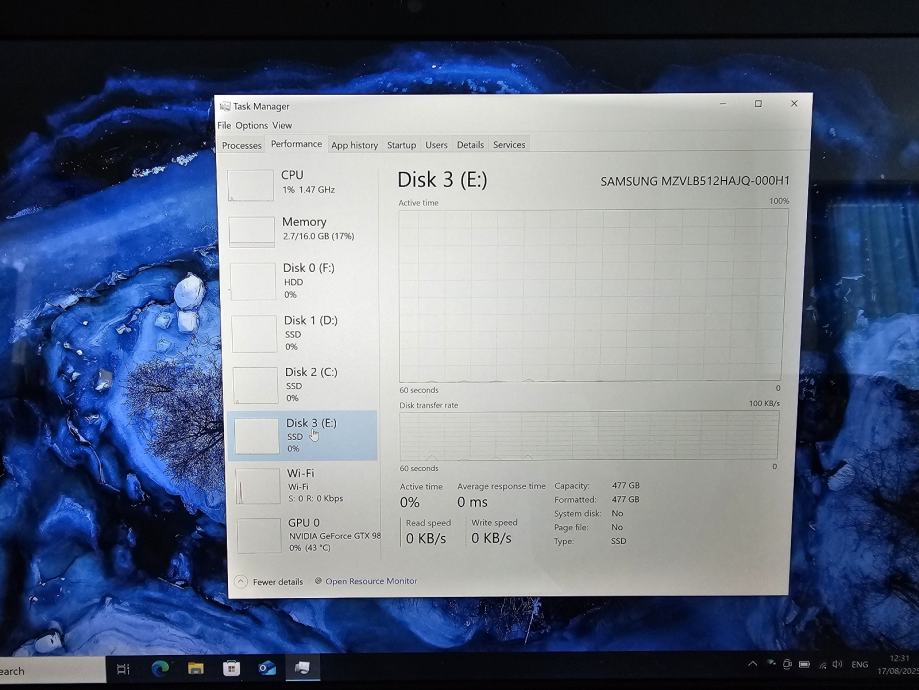Click Task Manager taskbar icon
This screenshot has height=690, width=919.
pyautogui.click(x=302, y=667)
